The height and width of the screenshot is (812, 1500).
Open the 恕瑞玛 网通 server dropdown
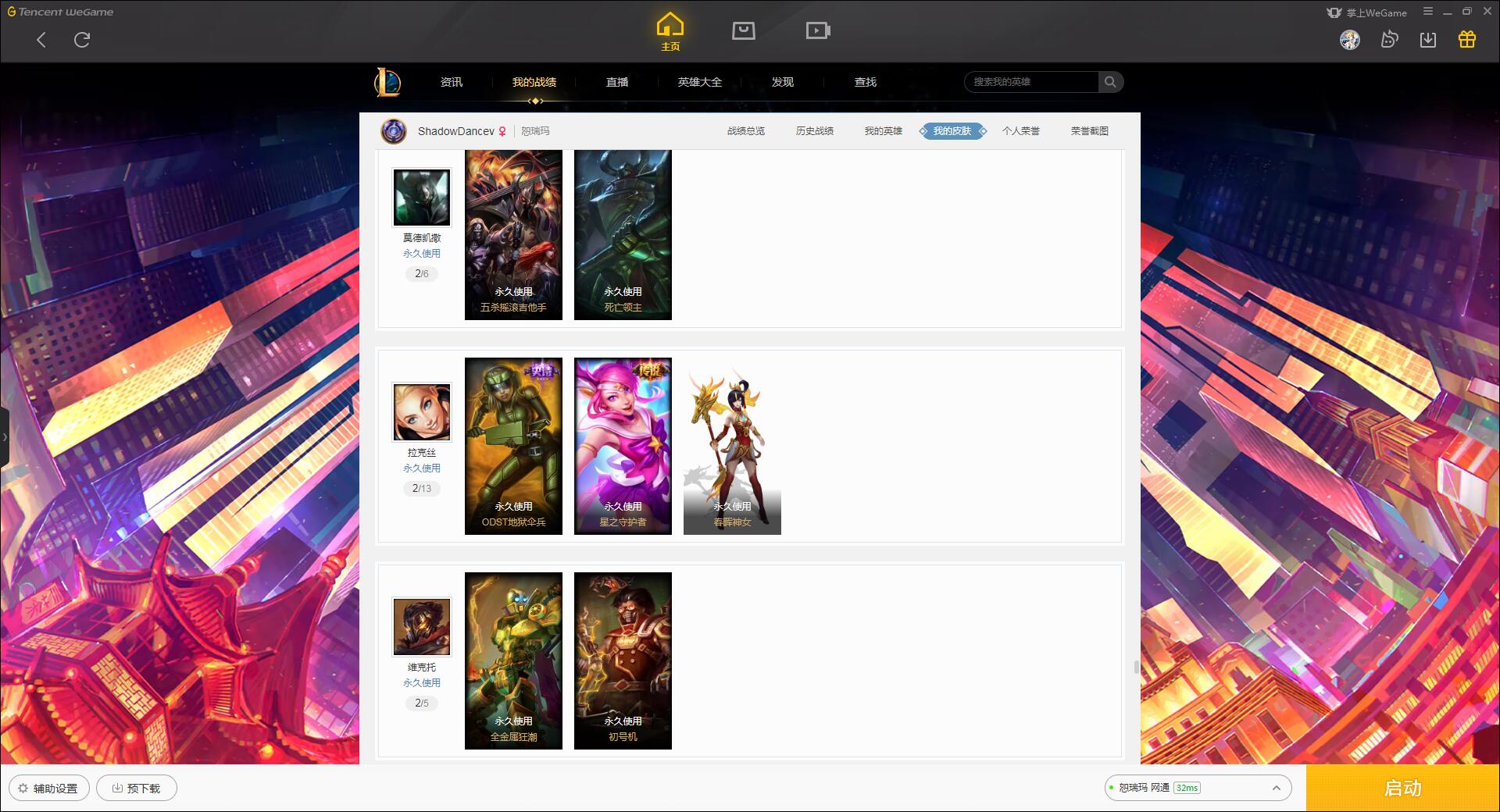pos(1198,788)
